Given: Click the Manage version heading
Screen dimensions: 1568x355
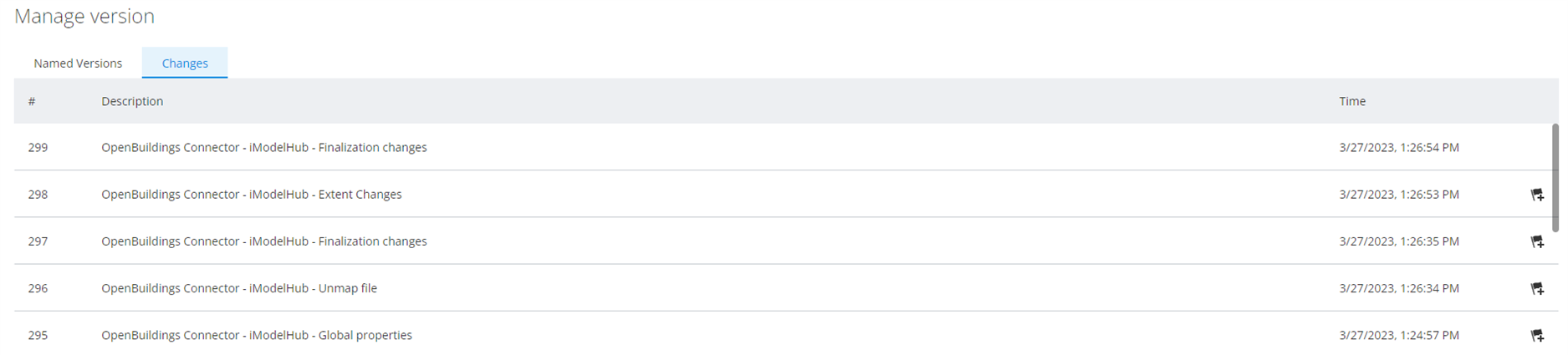Looking at the screenshot, I should click(84, 16).
